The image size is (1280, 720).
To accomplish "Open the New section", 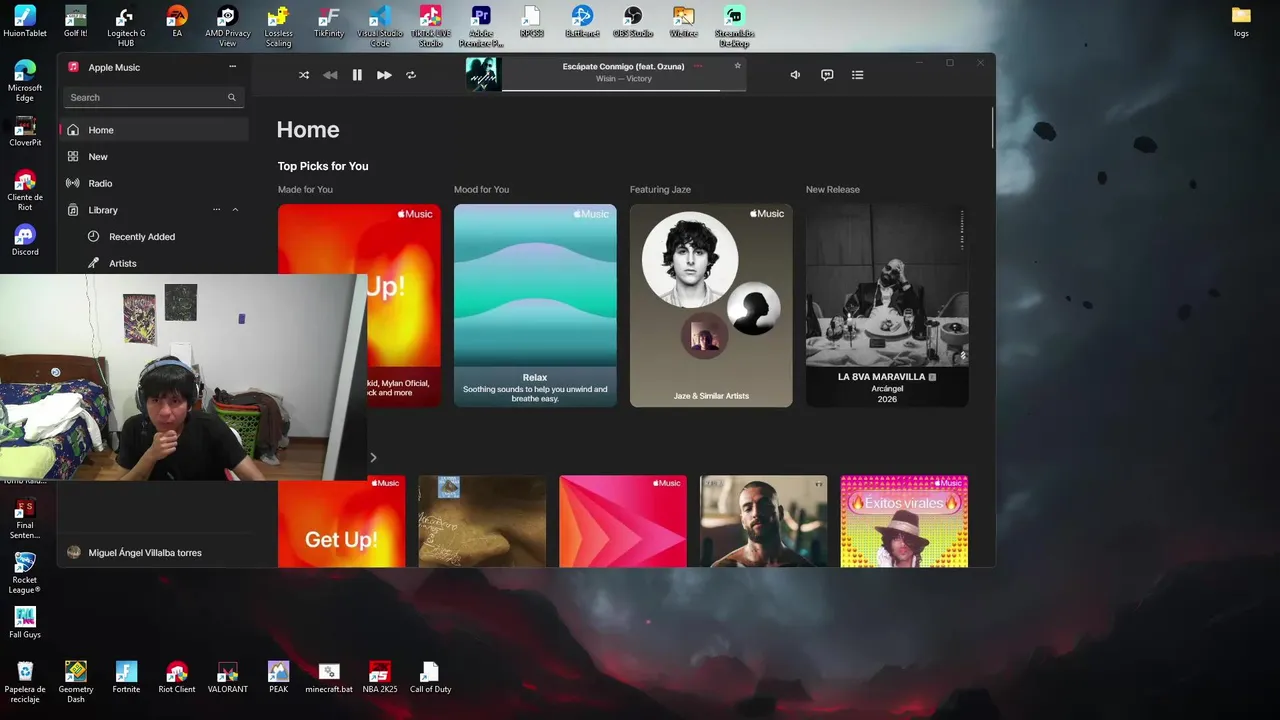I will point(154,157).
